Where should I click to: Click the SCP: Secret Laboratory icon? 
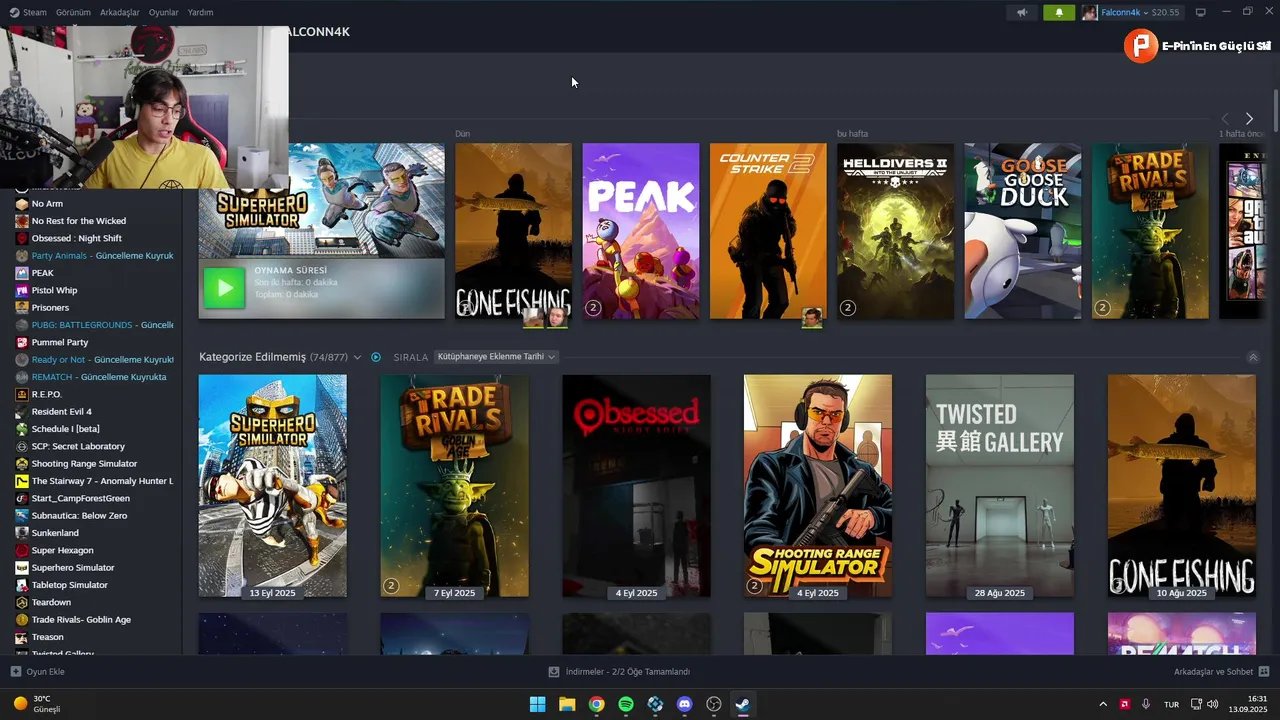point(22,446)
